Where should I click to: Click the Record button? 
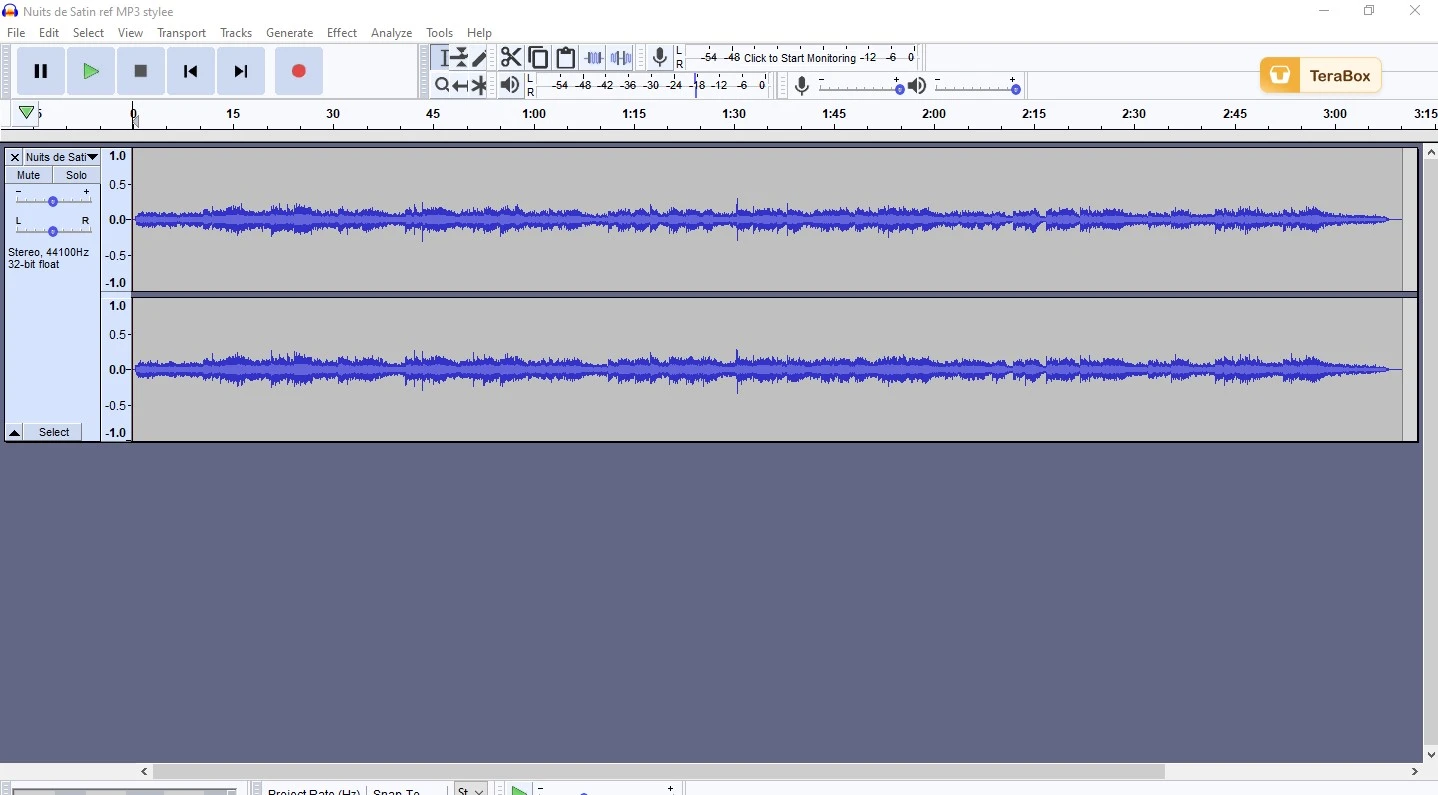pyautogui.click(x=299, y=72)
